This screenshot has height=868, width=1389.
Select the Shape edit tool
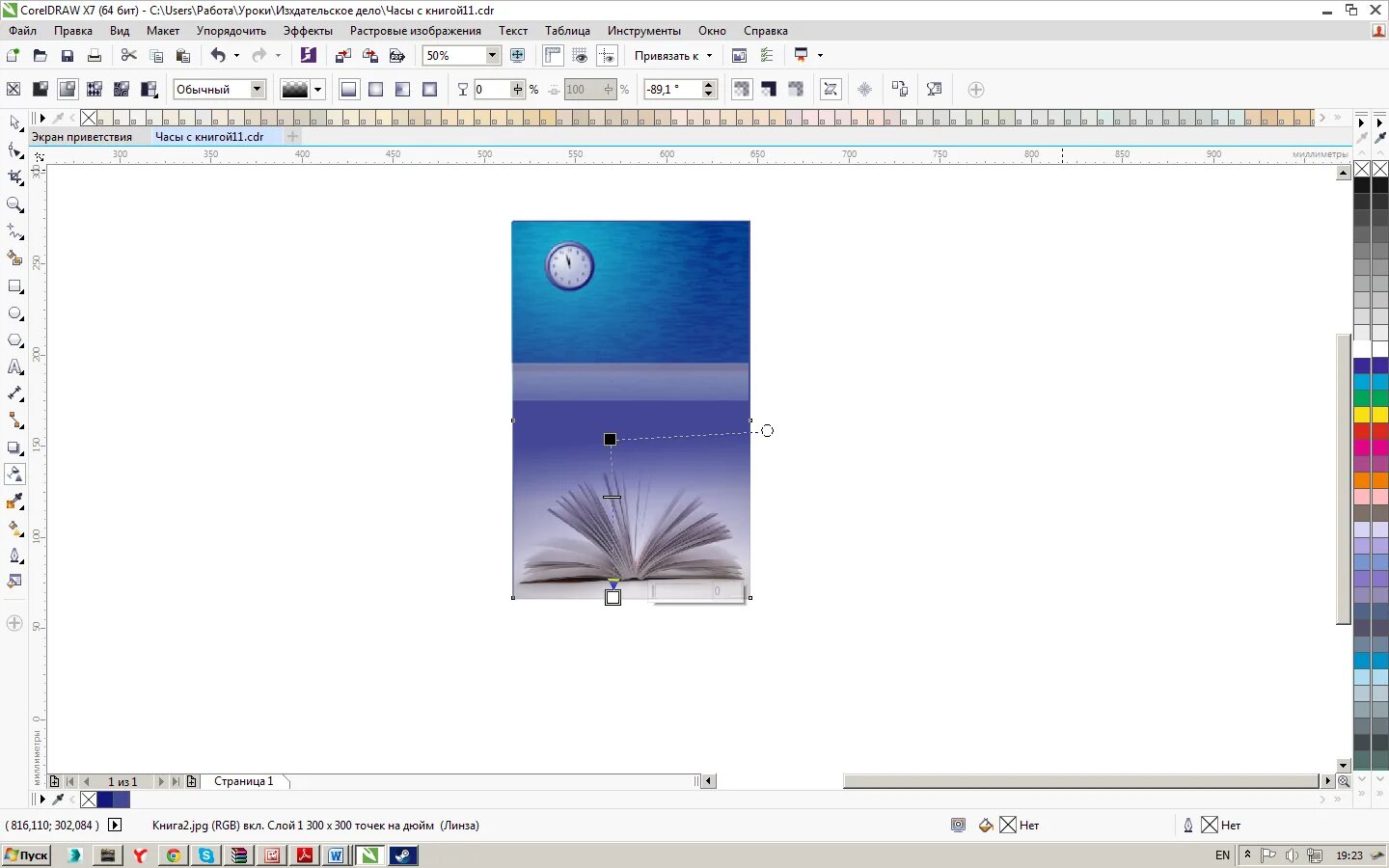click(14, 150)
